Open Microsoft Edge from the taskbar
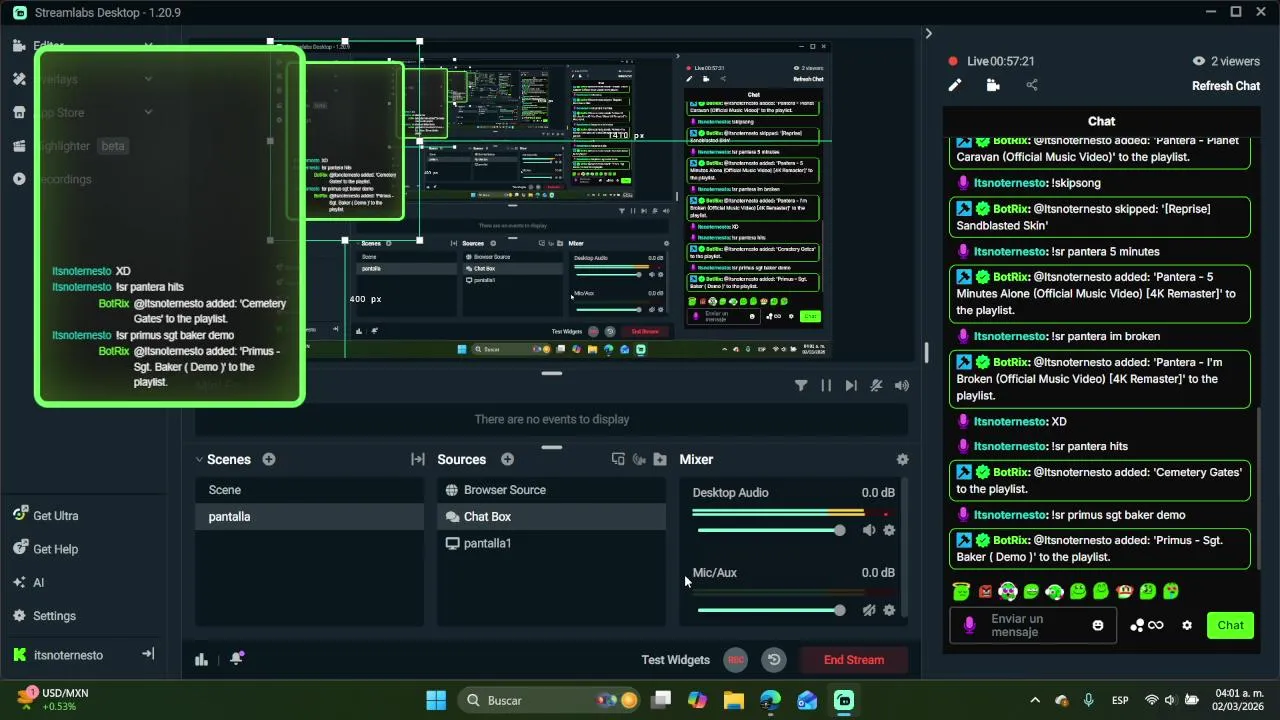 point(770,700)
